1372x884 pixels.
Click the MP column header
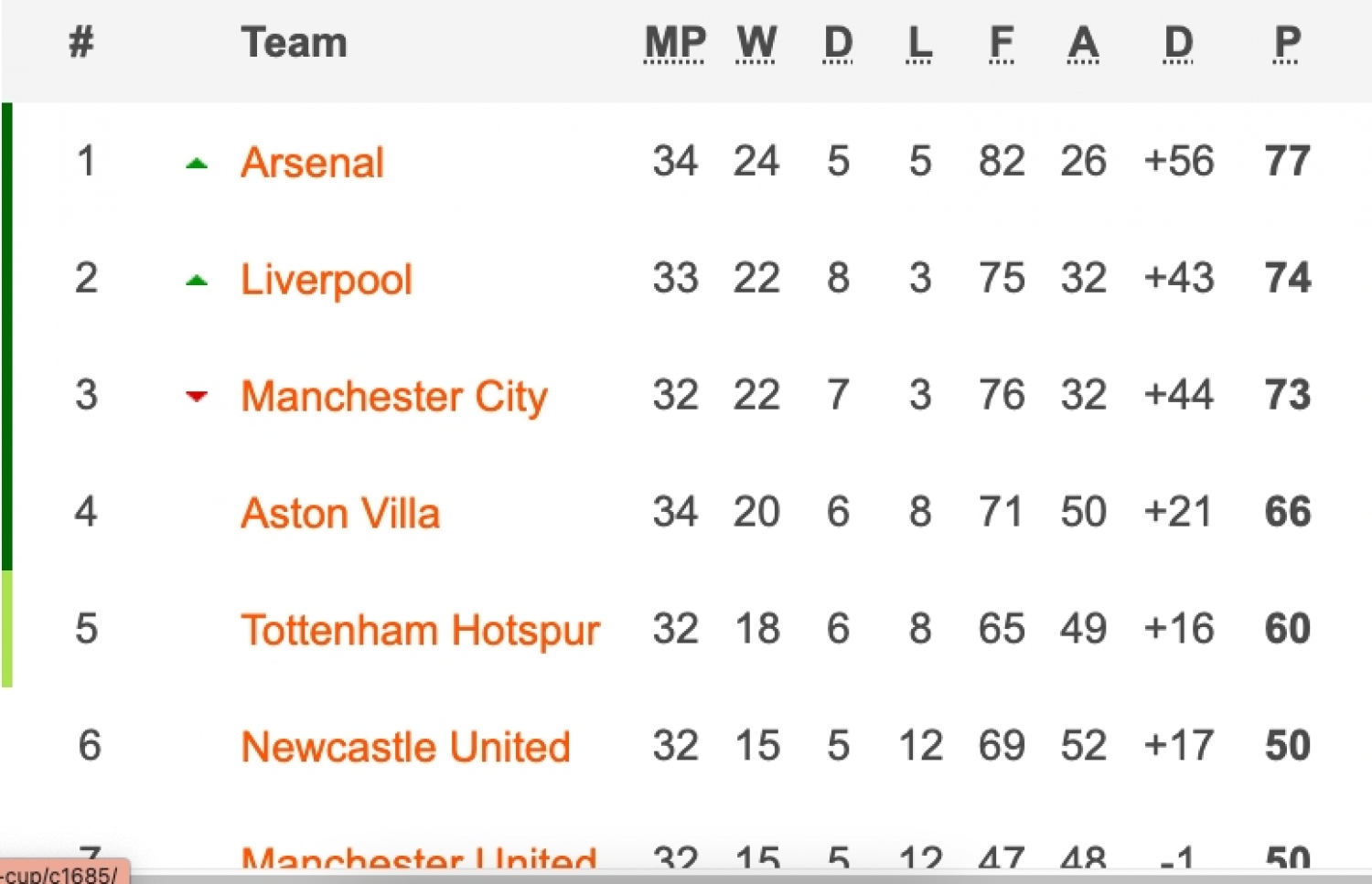click(x=675, y=43)
